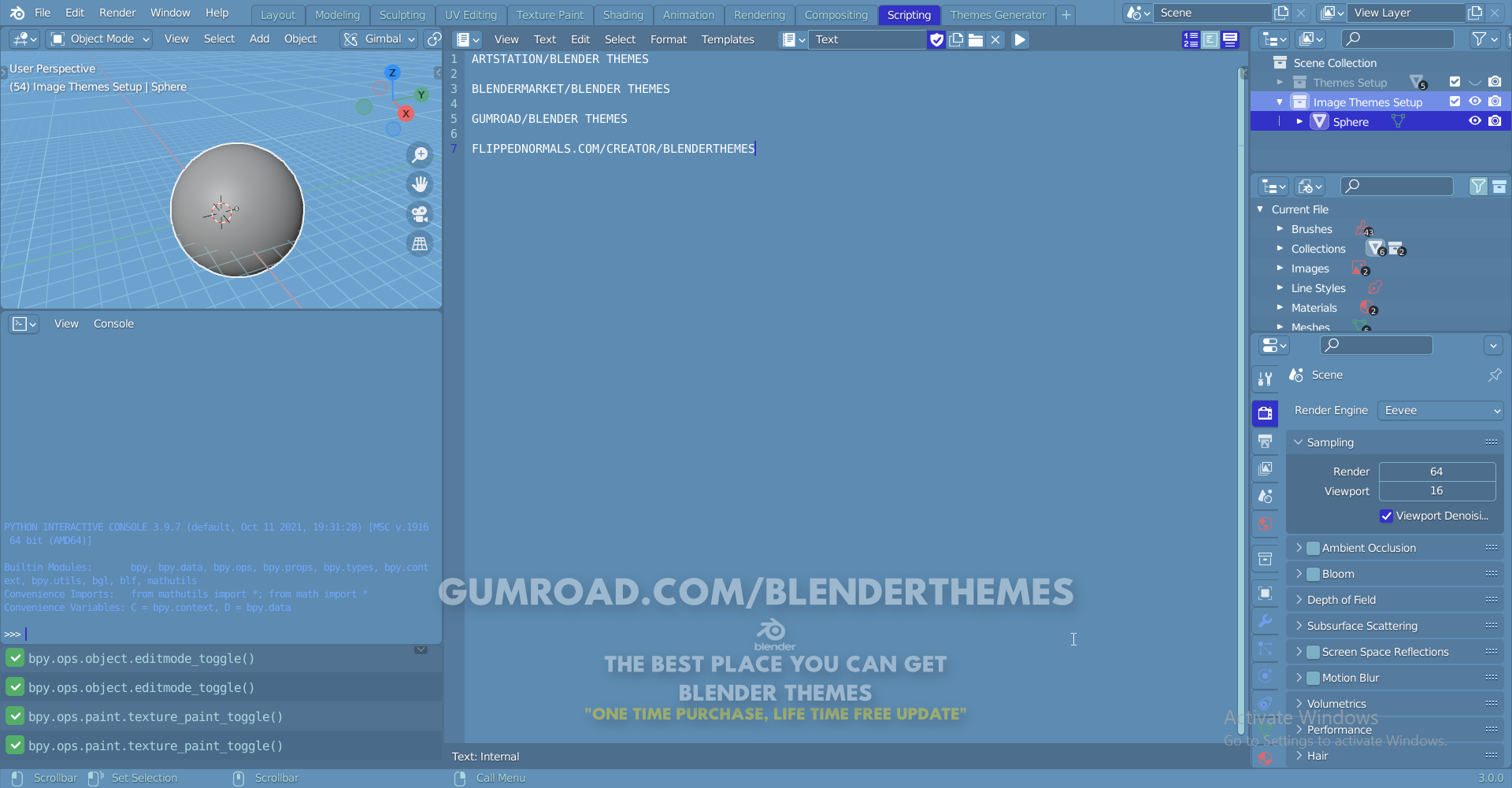1512x788 pixels.
Task: Open the Tool properties tab
Action: click(1266, 379)
